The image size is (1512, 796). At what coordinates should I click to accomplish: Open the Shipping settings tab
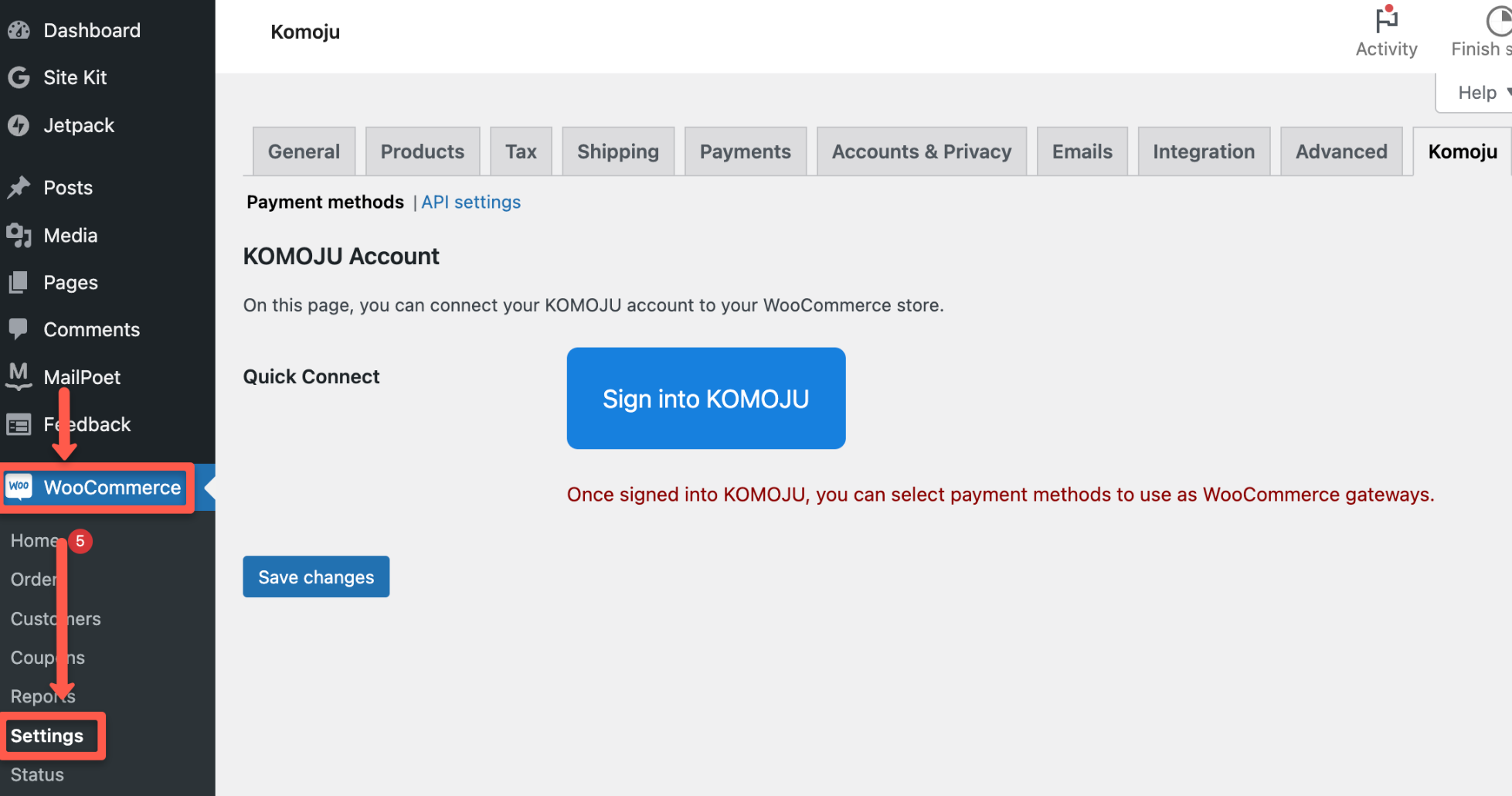point(617,151)
